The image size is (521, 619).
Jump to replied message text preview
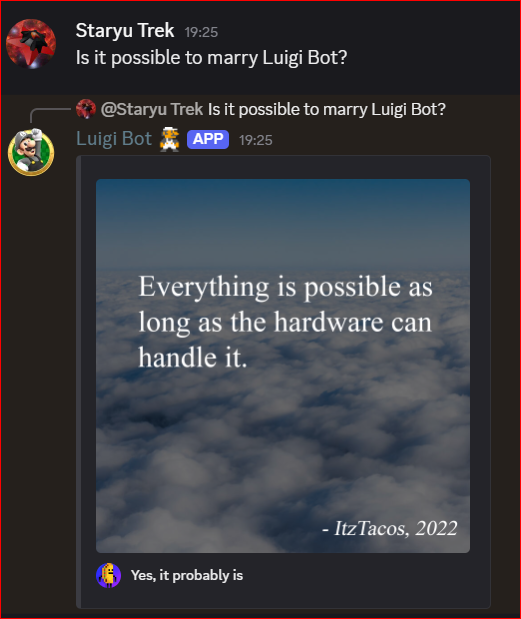click(327, 109)
